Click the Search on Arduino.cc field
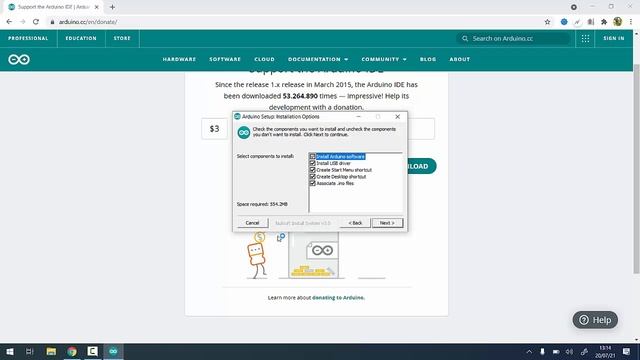Image resolution: width=640 pixels, height=360 pixels. [514, 38]
